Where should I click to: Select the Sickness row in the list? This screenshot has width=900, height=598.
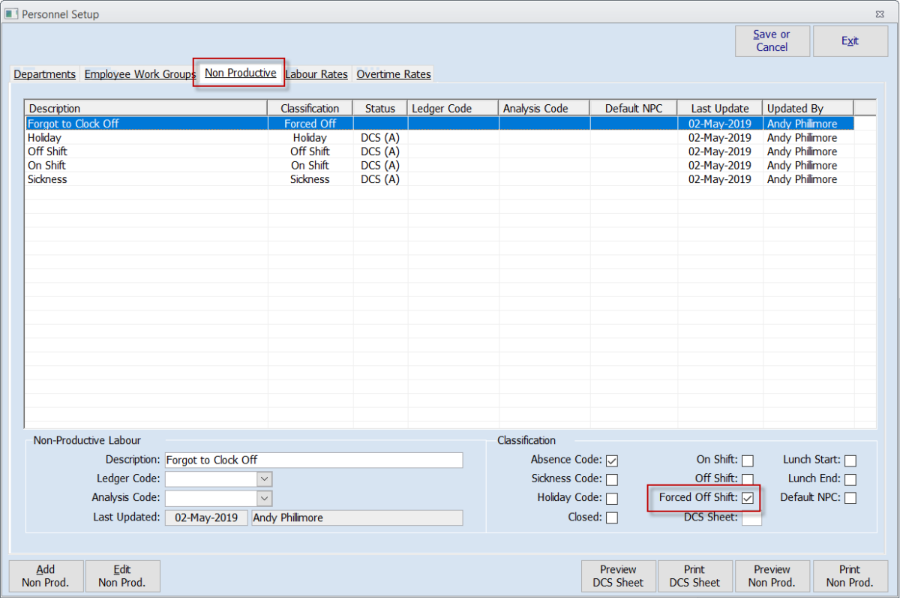point(48,179)
